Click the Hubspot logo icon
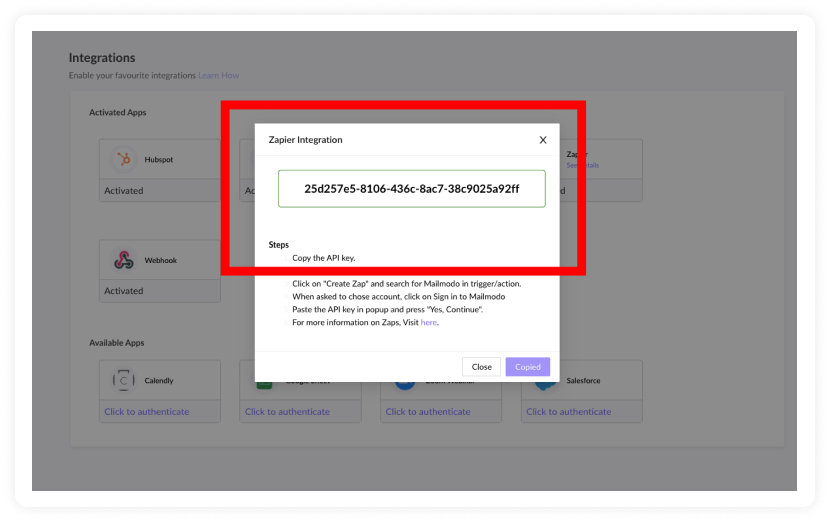 click(124, 159)
